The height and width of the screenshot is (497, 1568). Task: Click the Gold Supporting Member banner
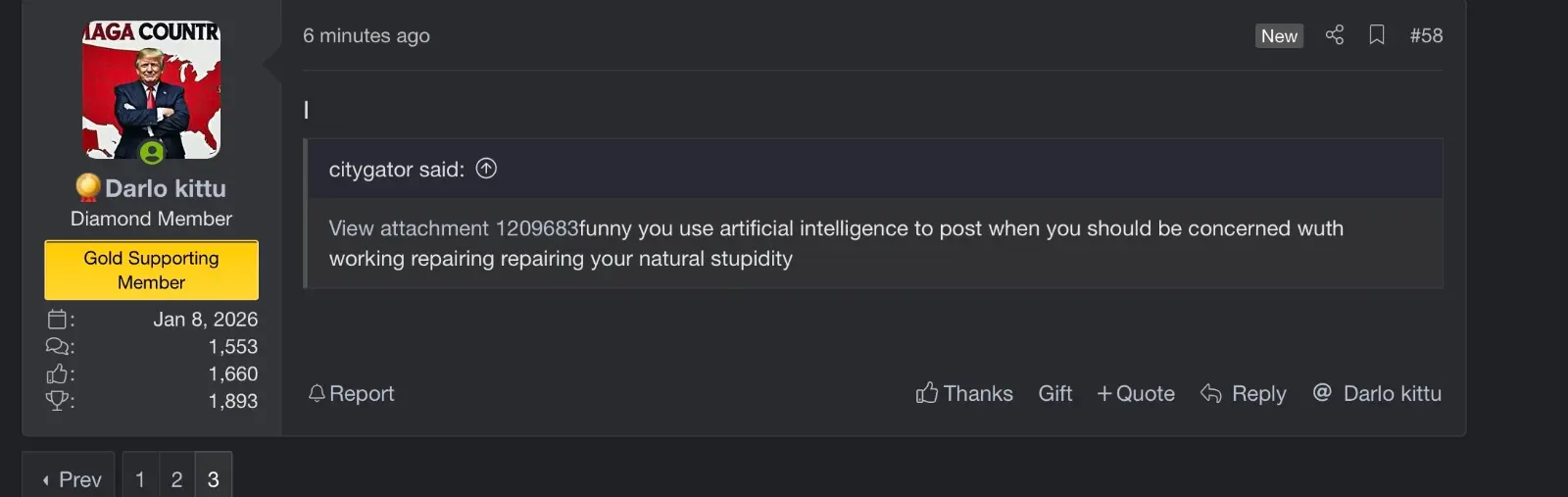click(151, 270)
